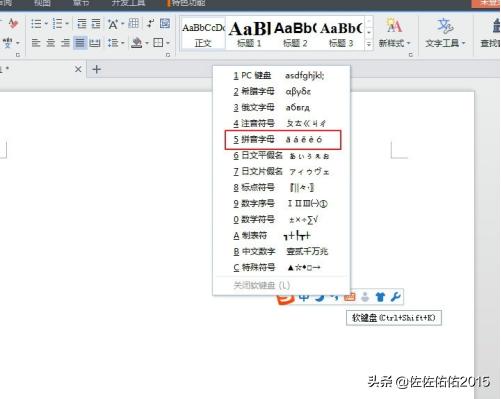Select 5 拼音字母 soft keyboard
The image size is (501, 399).
click(x=283, y=140)
